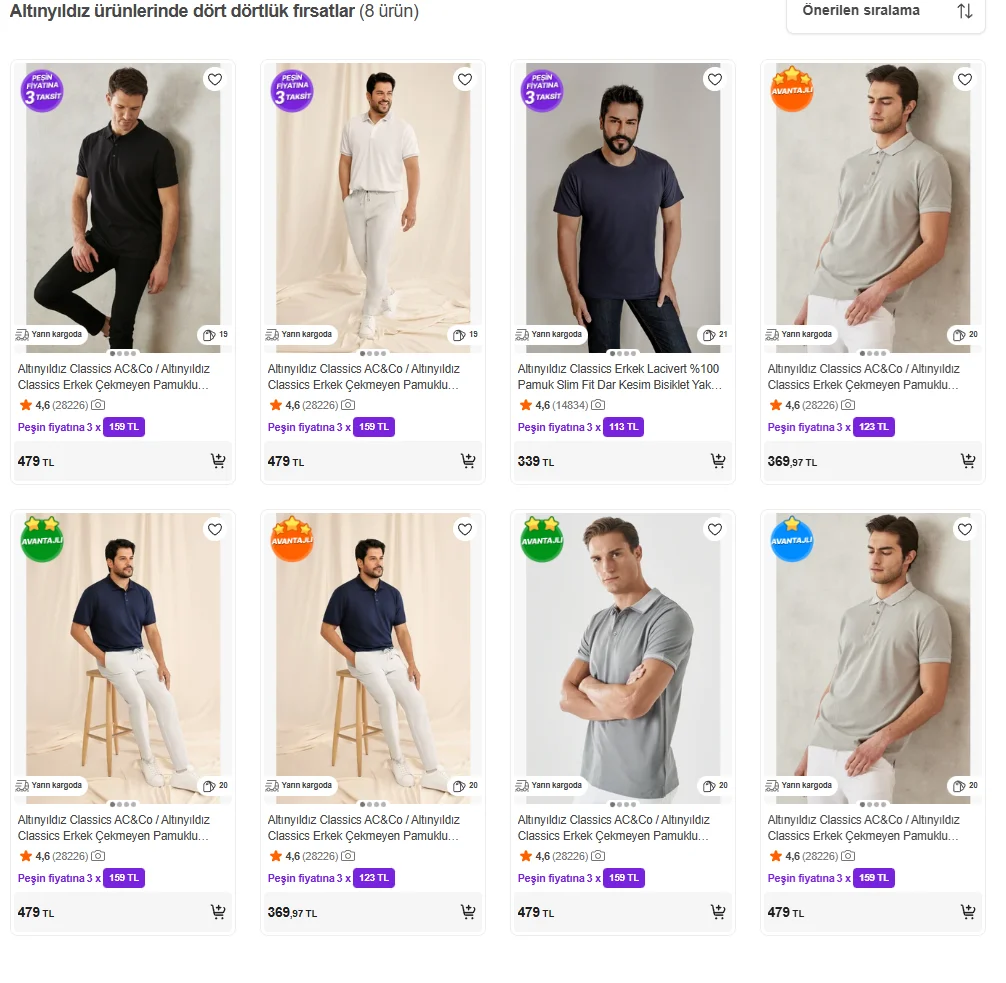1006x983 pixels.
Task: Click the color options icon on black polo image
Action: click(209, 335)
